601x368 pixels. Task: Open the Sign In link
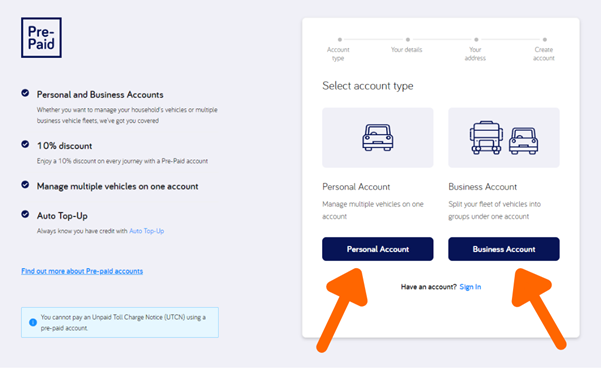click(x=470, y=287)
